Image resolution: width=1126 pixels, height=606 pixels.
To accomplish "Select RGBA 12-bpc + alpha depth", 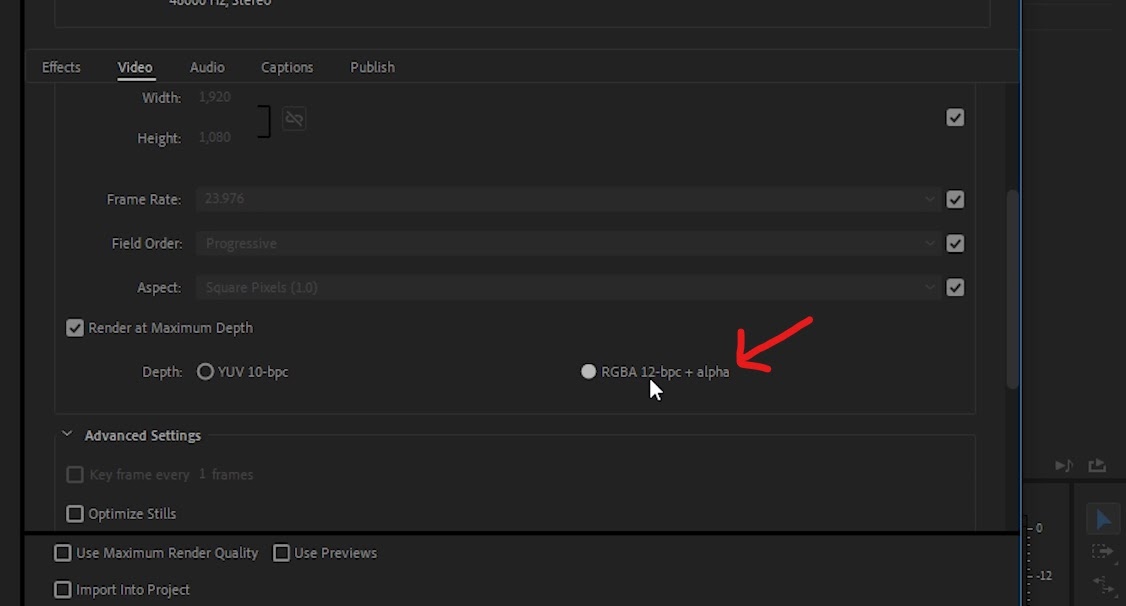I will (x=588, y=371).
